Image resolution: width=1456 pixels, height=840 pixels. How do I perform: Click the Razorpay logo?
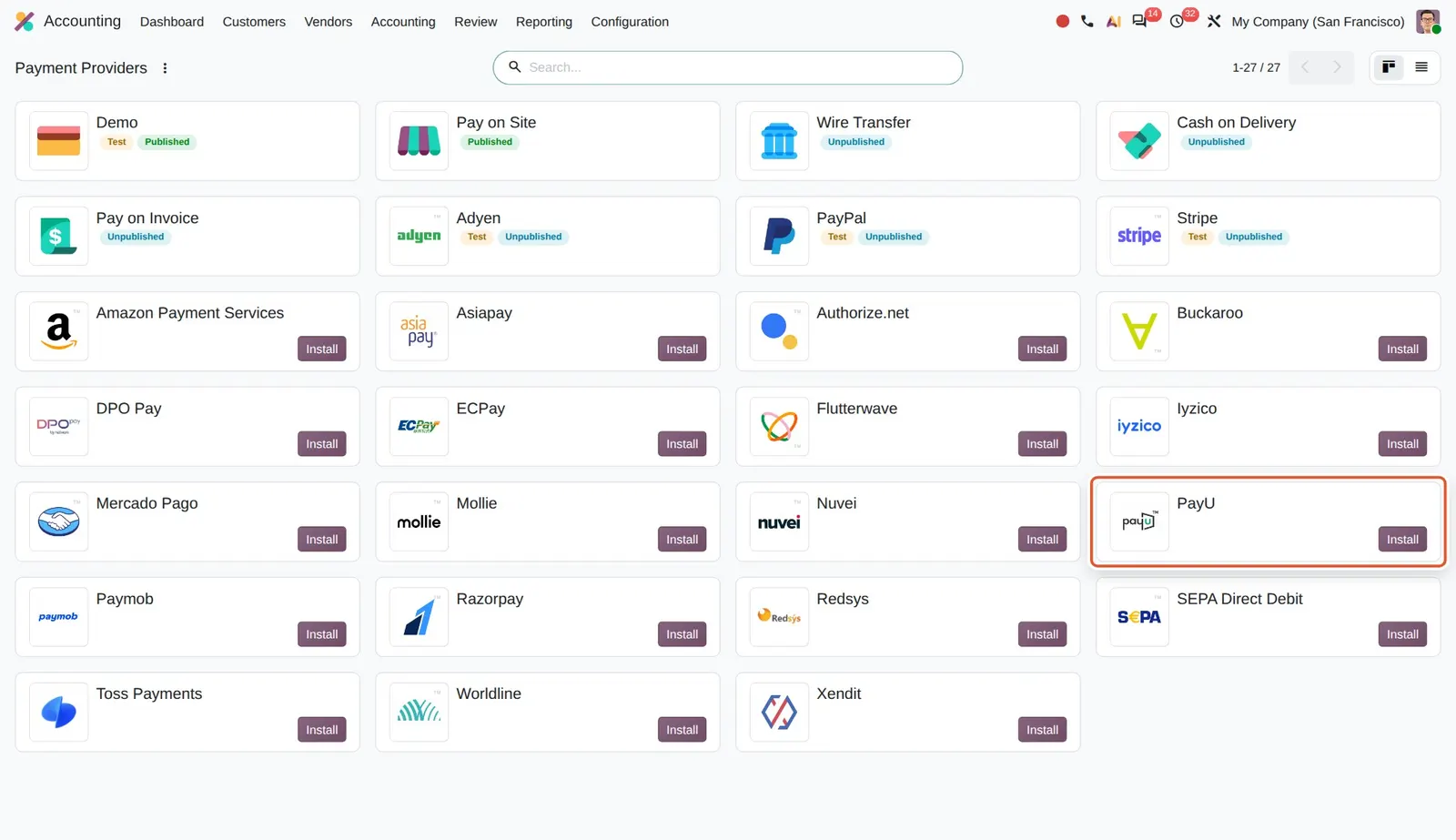click(420, 617)
